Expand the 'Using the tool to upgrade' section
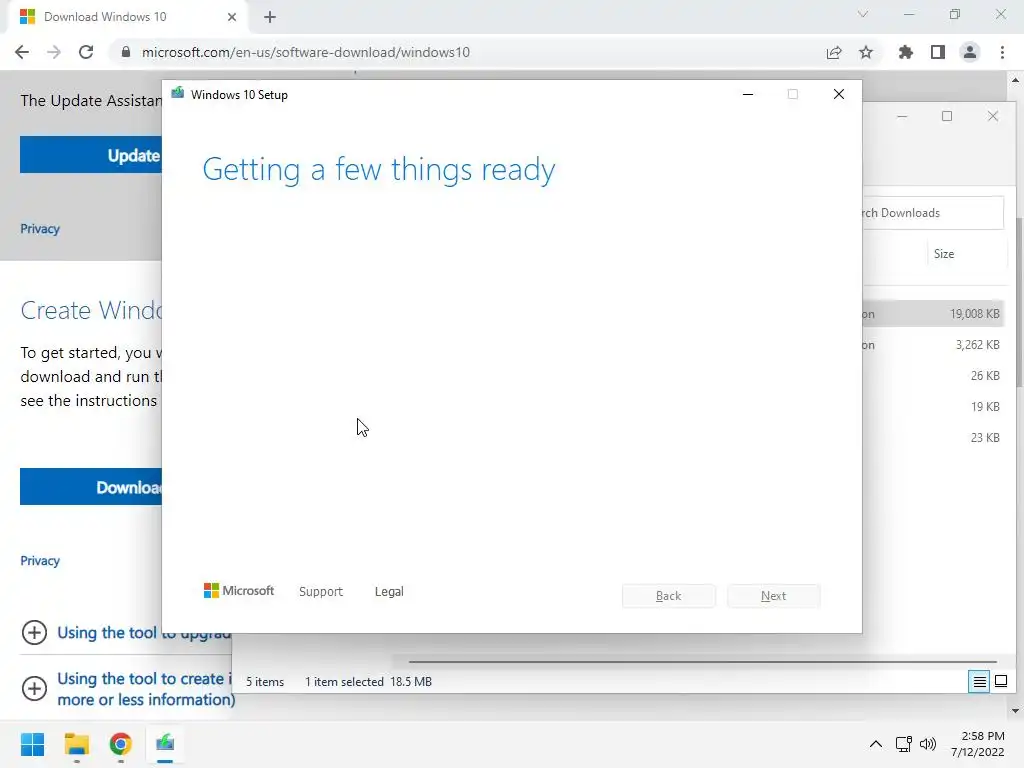 (34, 632)
